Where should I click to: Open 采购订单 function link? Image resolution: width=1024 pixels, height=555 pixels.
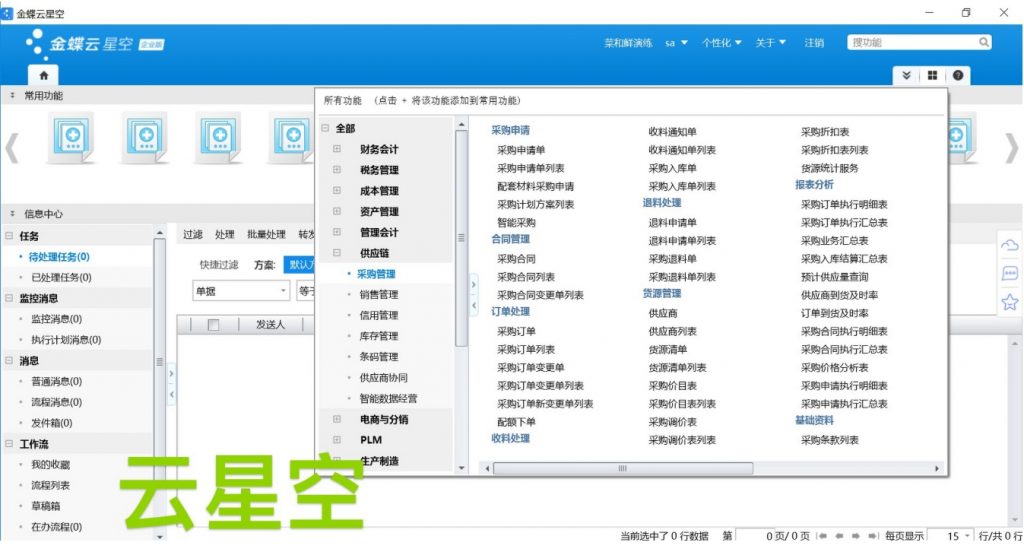[x=516, y=332]
